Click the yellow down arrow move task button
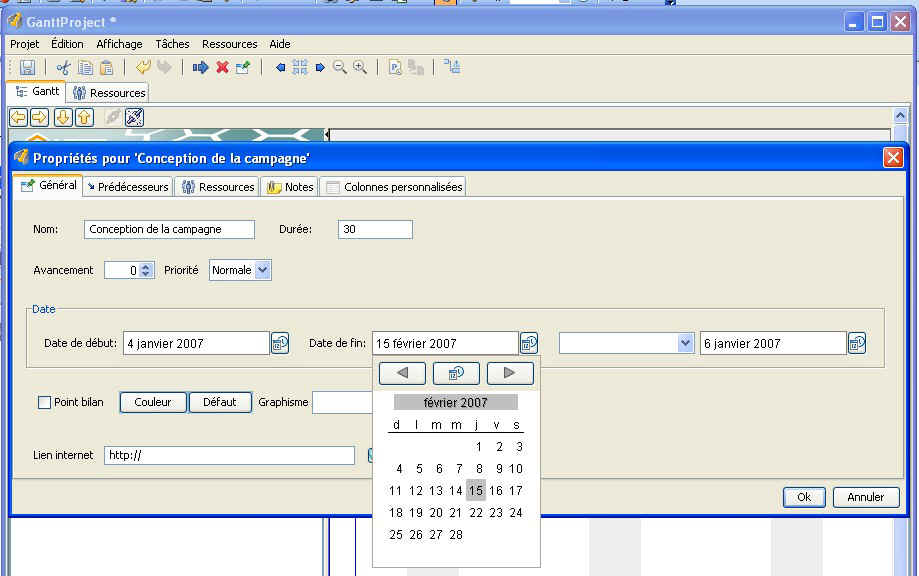919x576 pixels. point(63,118)
